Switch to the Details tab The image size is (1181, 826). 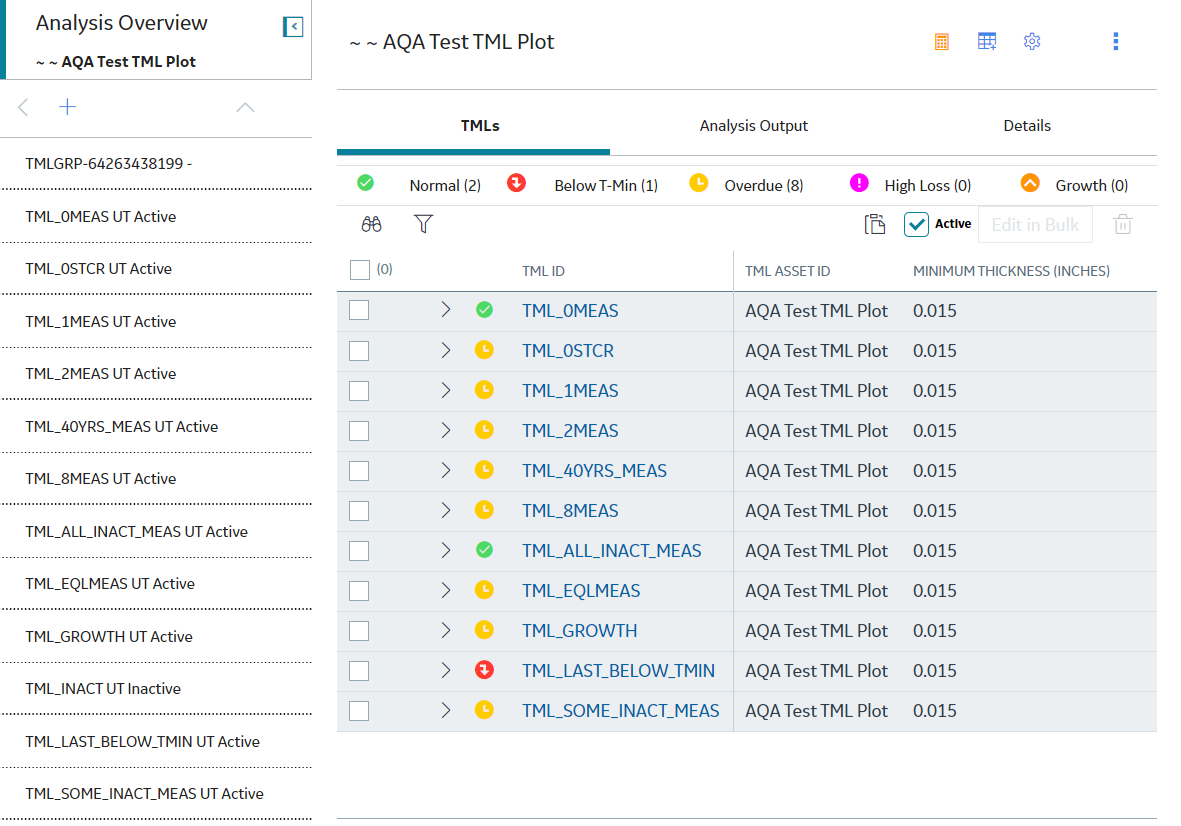click(x=1027, y=126)
